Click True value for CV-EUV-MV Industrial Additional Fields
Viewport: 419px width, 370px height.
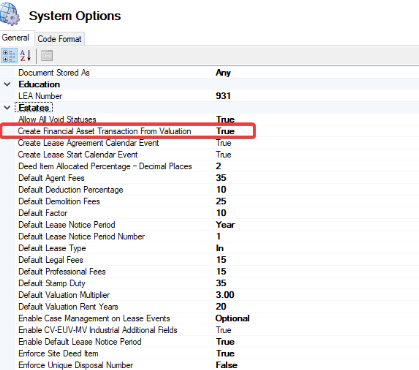point(224,330)
